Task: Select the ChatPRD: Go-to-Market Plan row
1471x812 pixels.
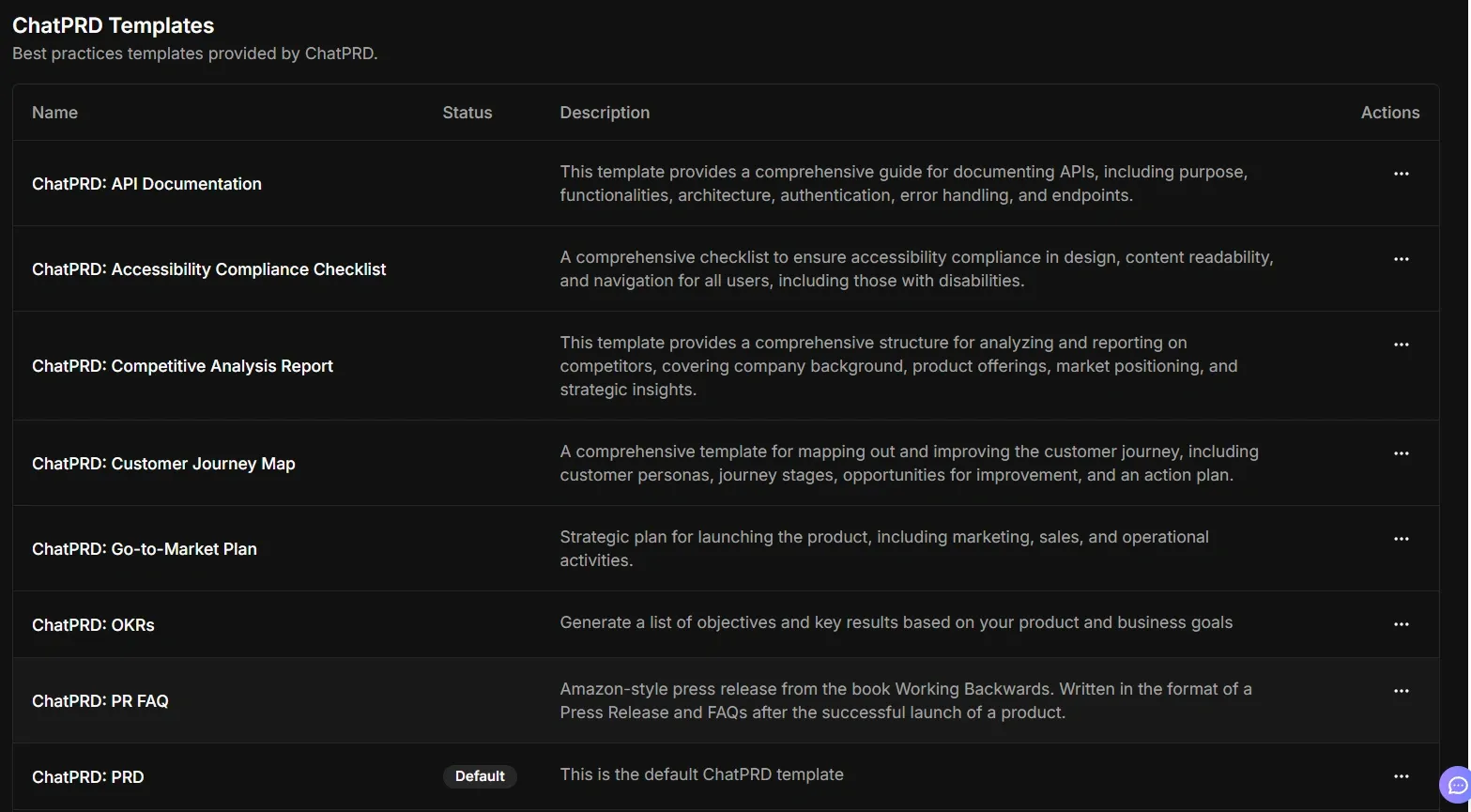Action: (x=145, y=548)
